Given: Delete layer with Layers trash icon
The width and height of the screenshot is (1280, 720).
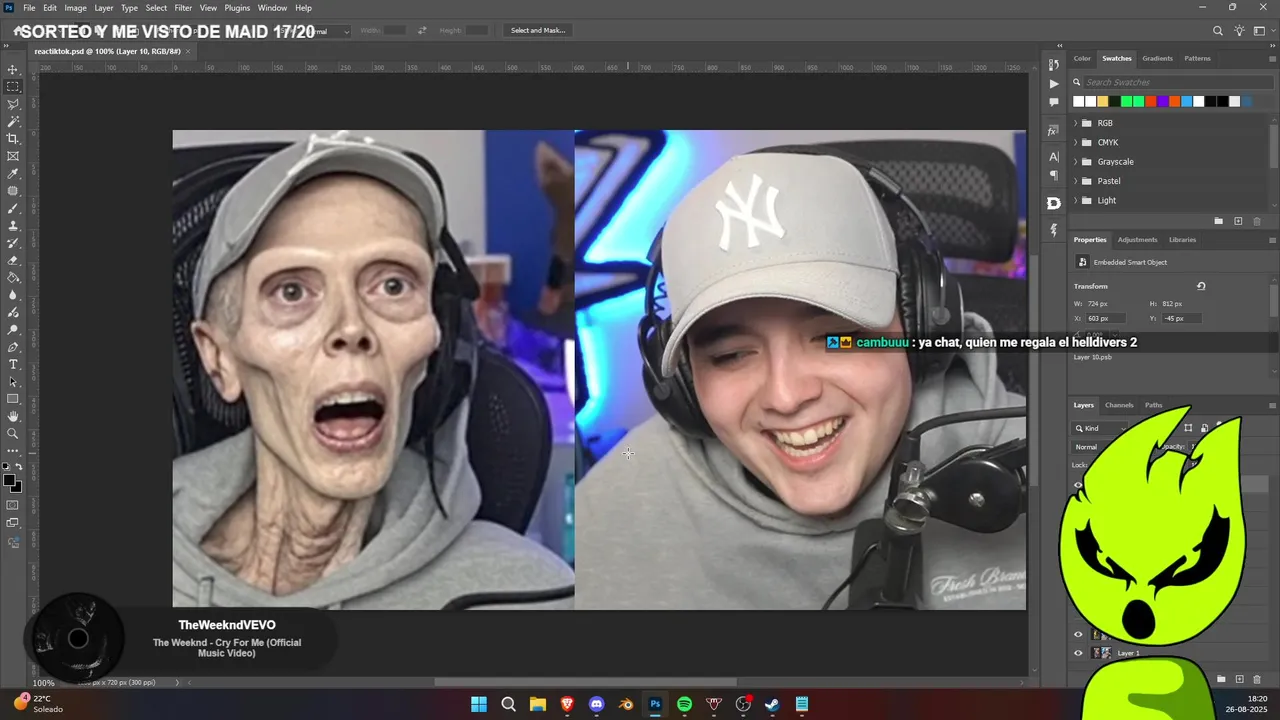Looking at the screenshot, I should (1257, 679).
